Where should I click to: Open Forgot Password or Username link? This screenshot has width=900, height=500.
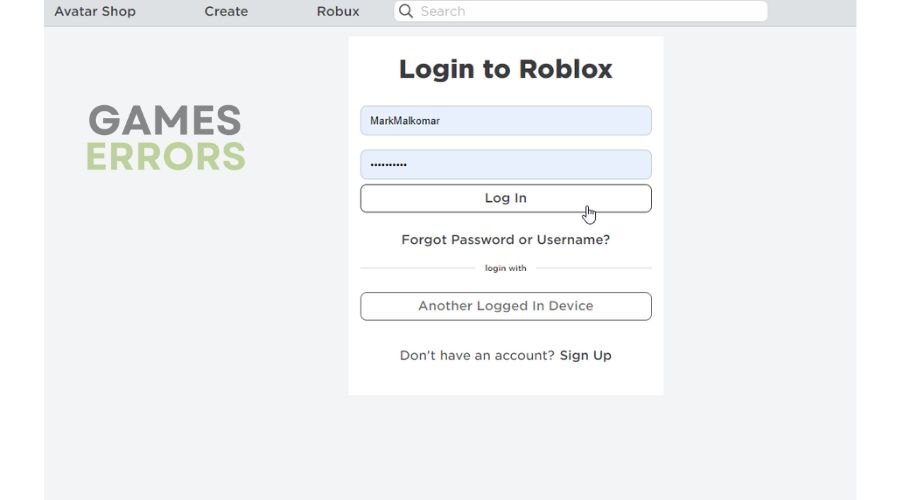point(506,239)
